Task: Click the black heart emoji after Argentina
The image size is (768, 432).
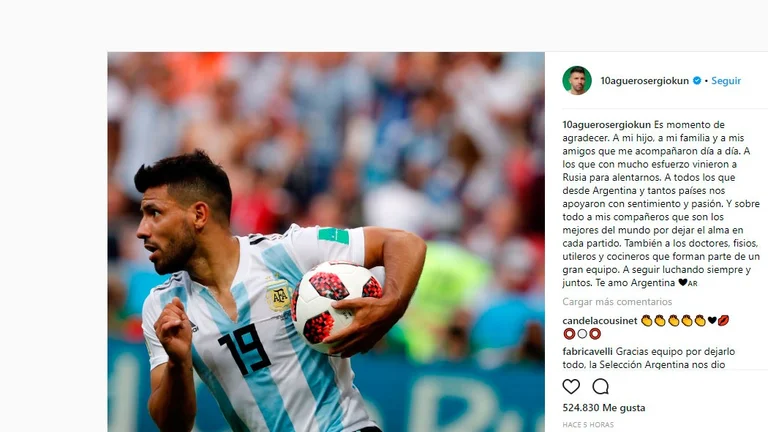Action: [683, 283]
